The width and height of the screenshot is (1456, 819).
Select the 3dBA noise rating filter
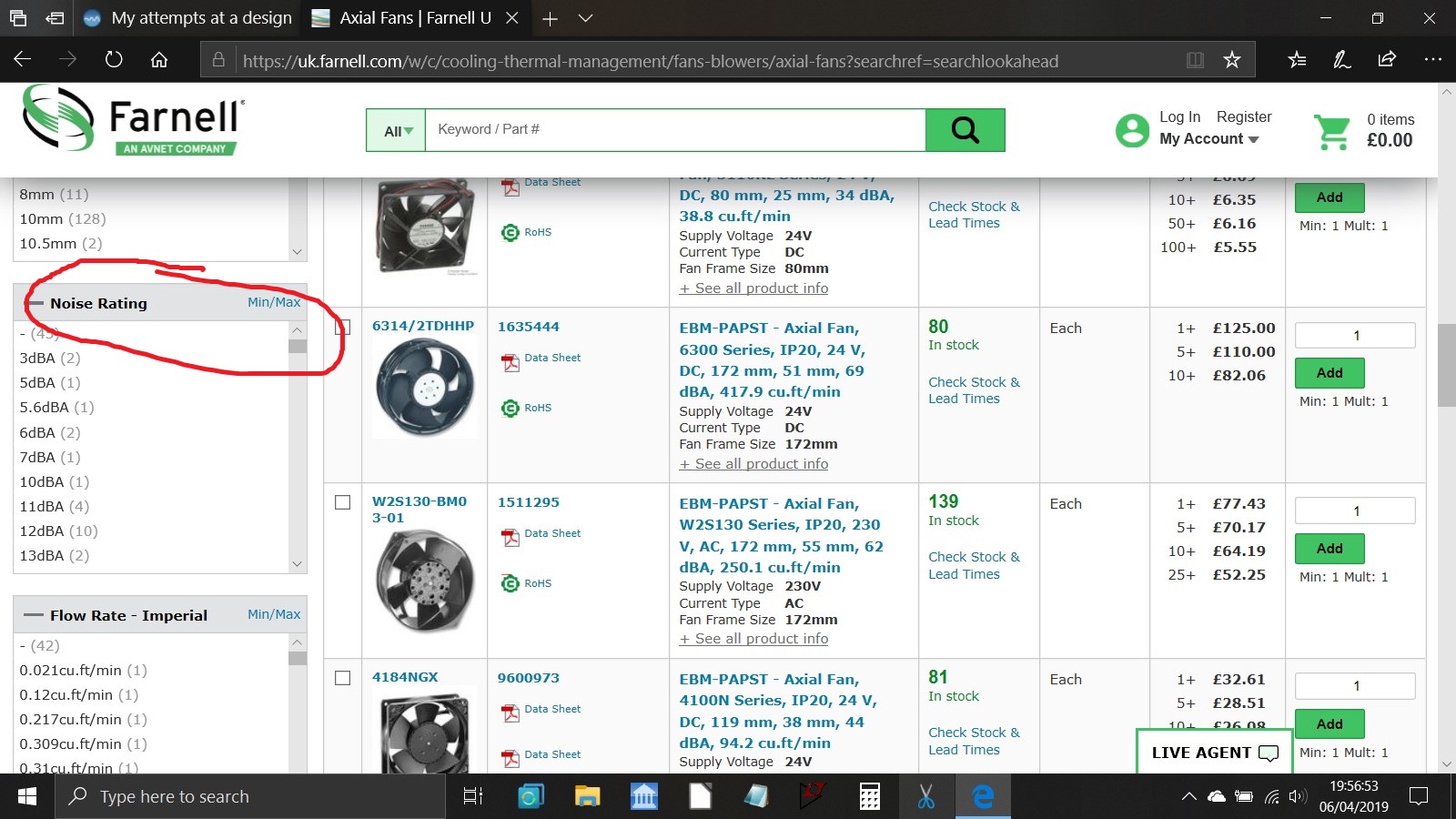[x=50, y=359]
